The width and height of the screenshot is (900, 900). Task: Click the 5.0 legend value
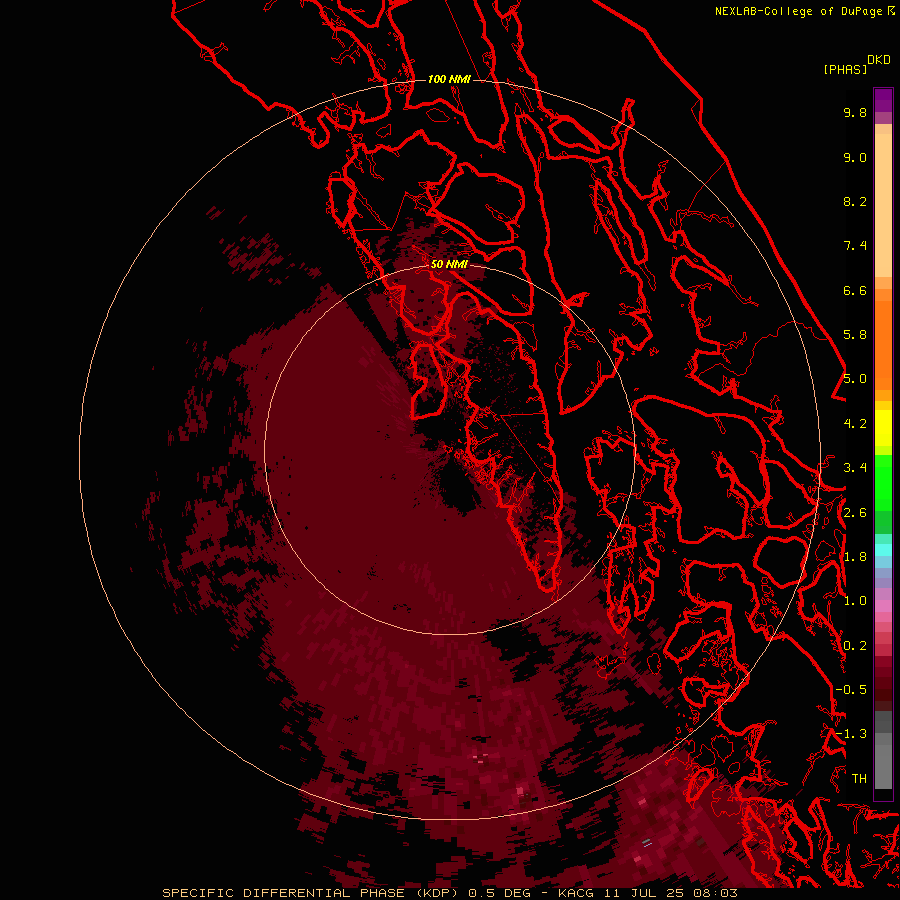[x=855, y=379]
